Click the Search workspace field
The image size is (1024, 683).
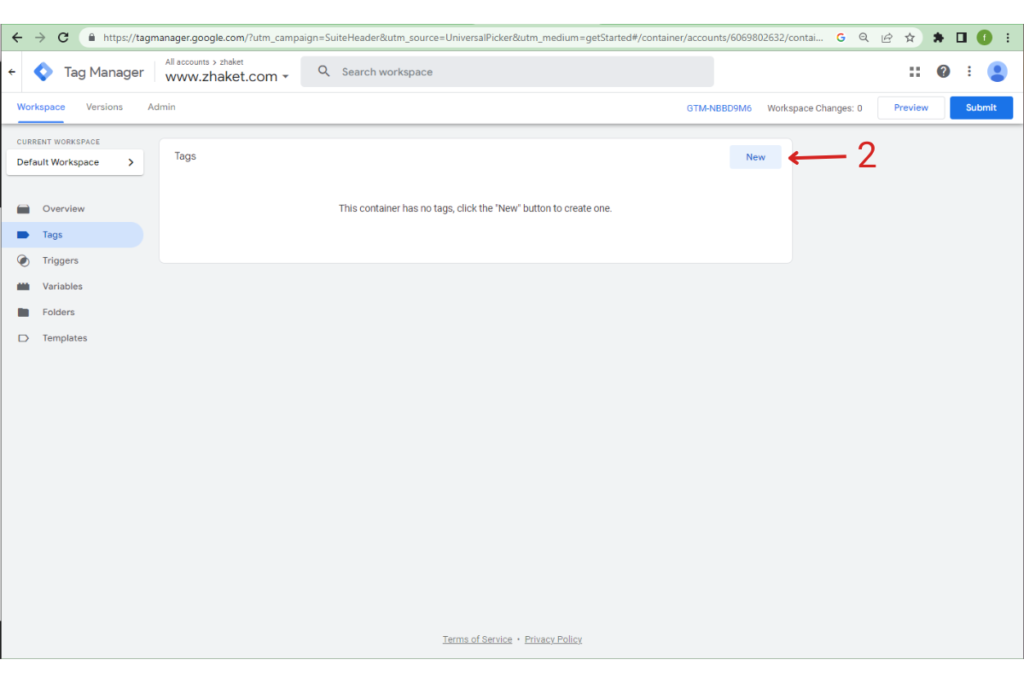(507, 72)
